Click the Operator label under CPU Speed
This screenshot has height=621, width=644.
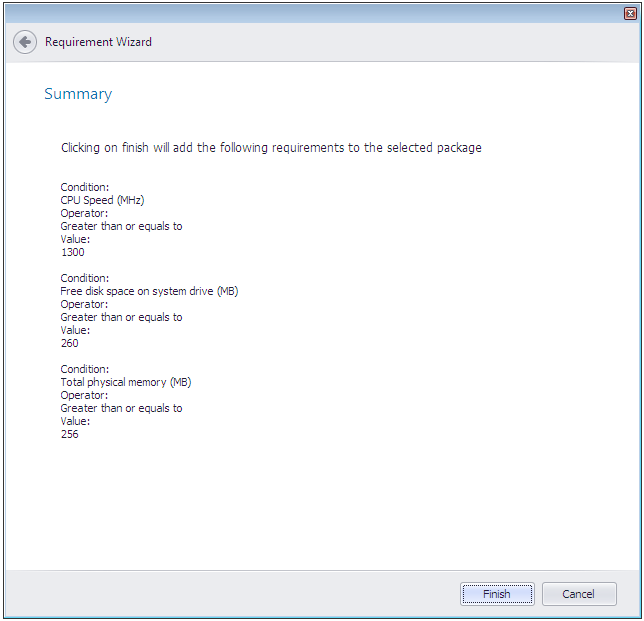(x=84, y=213)
